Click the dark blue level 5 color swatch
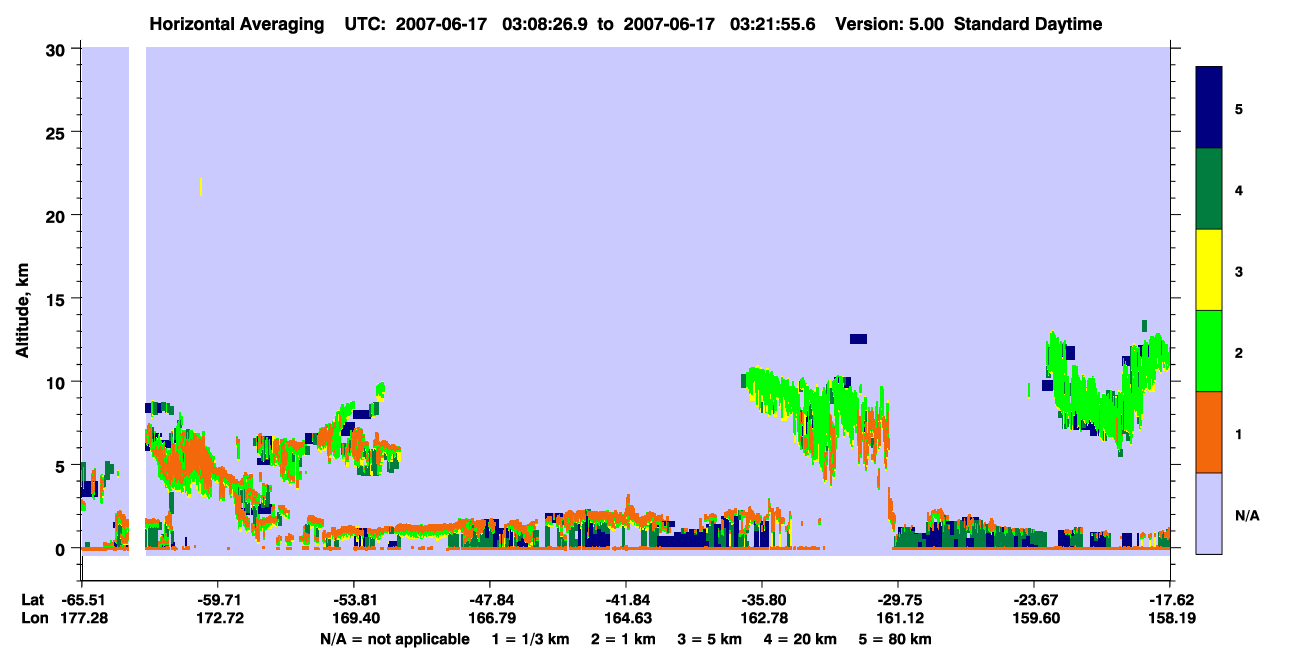This screenshot has height=667, width=1300. tap(1209, 108)
